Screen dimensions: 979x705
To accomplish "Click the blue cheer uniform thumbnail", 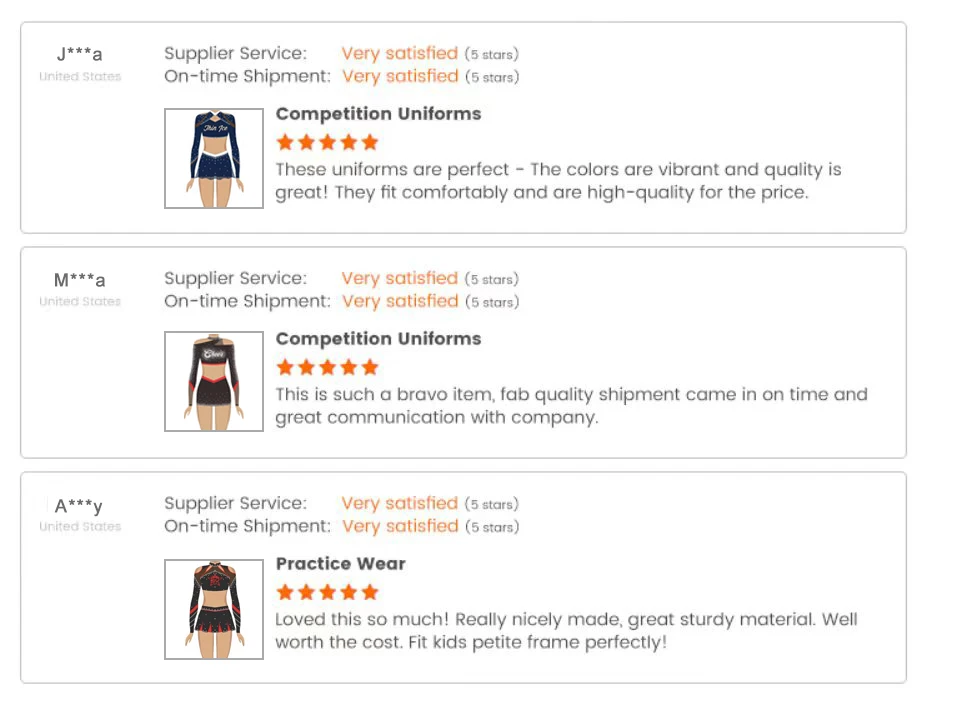I will (214, 158).
